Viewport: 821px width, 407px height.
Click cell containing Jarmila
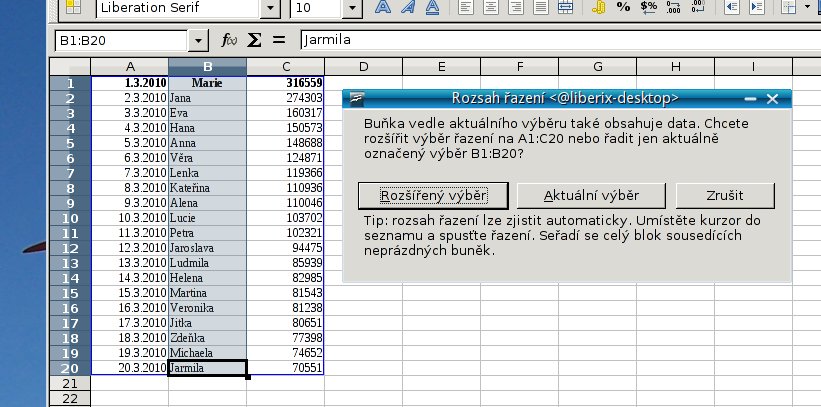tap(208, 368)
